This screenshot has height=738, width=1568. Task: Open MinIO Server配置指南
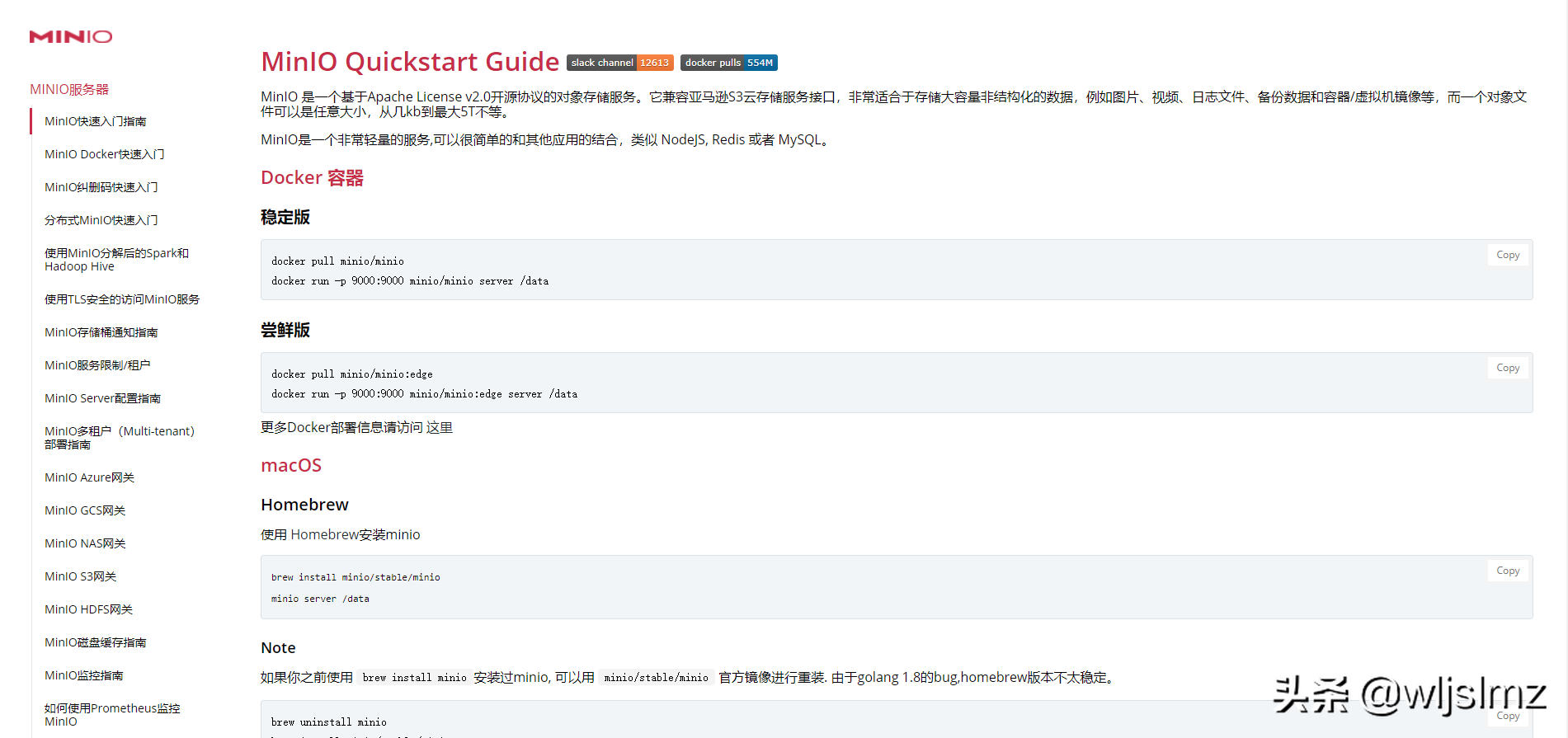pyautogui.click(x=103, y=398)
